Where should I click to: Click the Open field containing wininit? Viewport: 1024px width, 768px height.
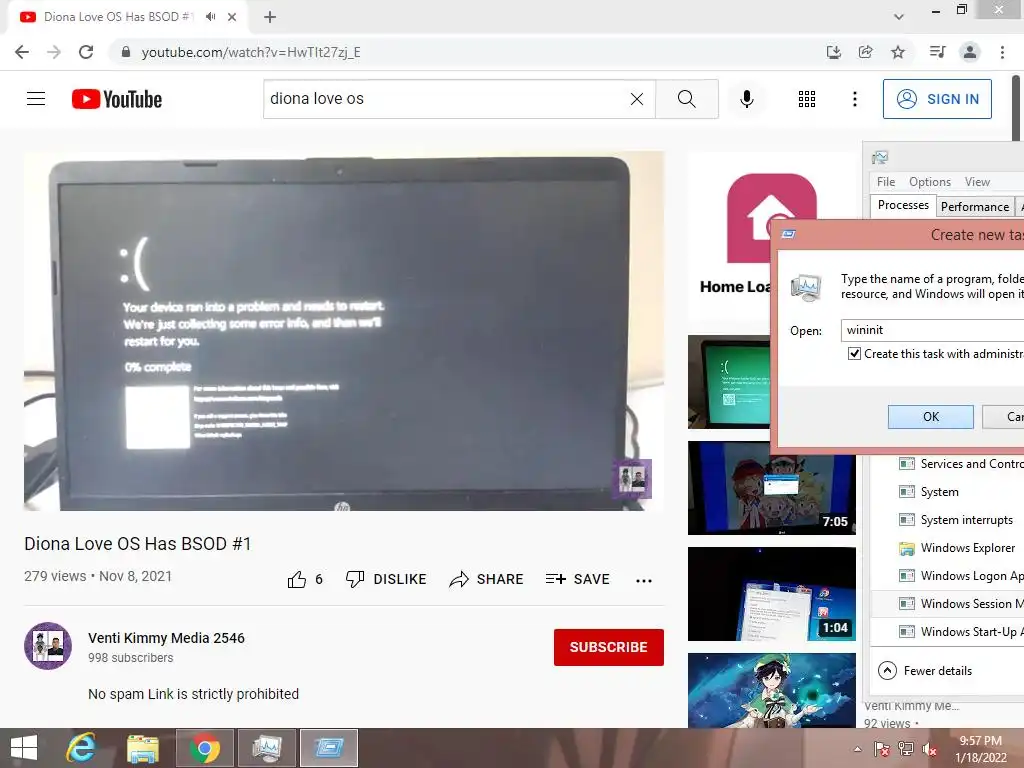[x=933, y=330]
